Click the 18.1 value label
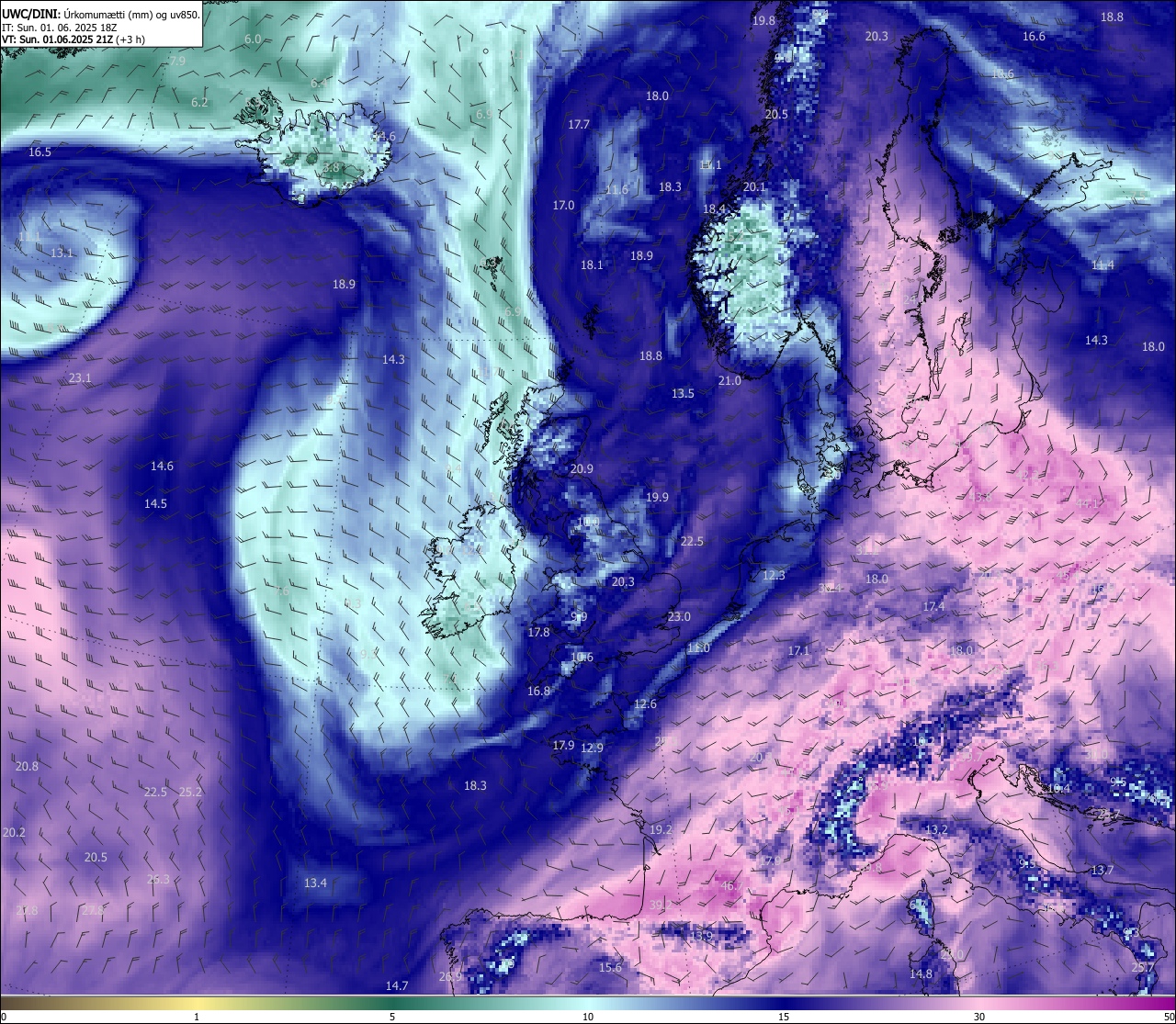 pos(592,265)
